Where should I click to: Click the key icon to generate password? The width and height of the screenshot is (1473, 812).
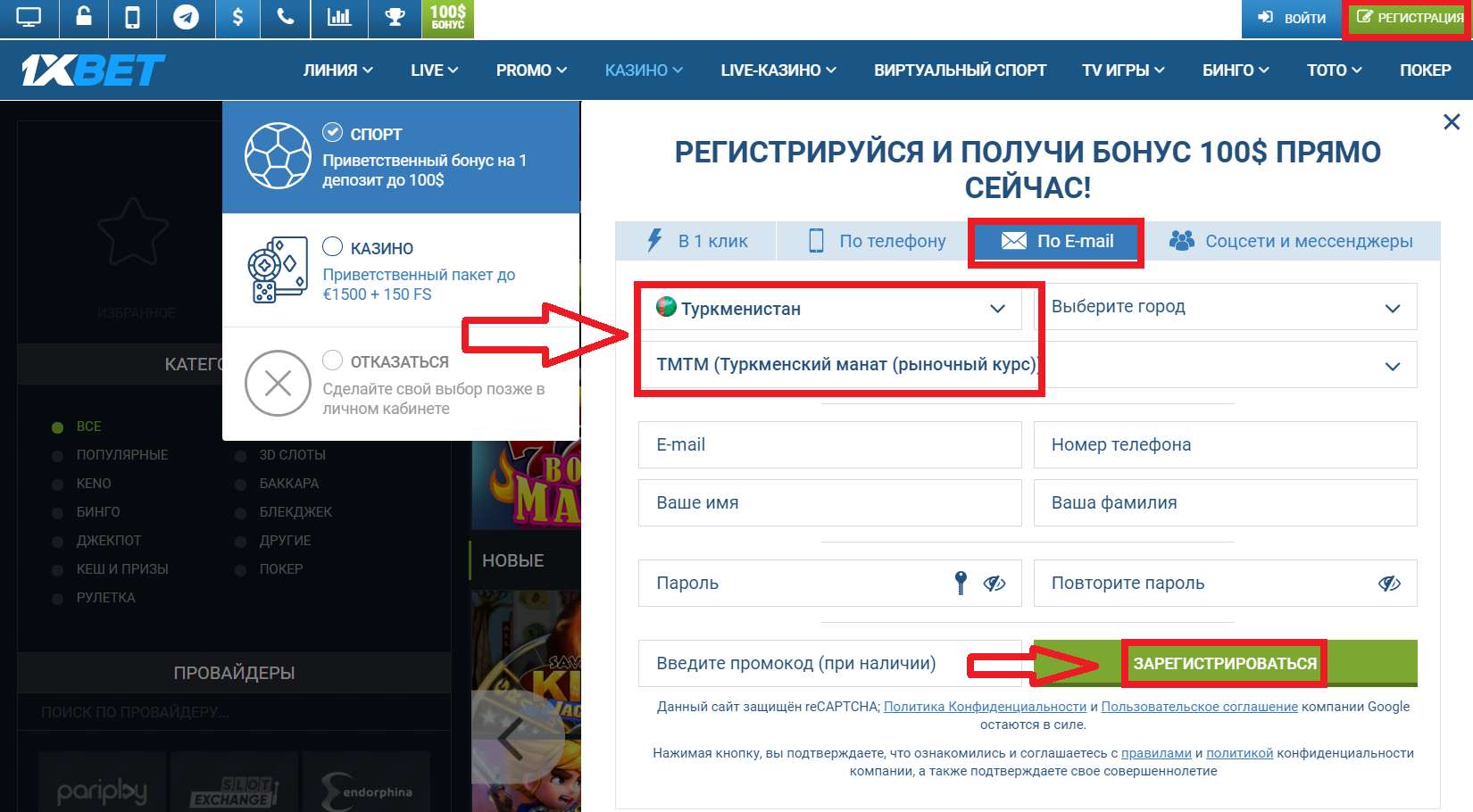[961, 583]
